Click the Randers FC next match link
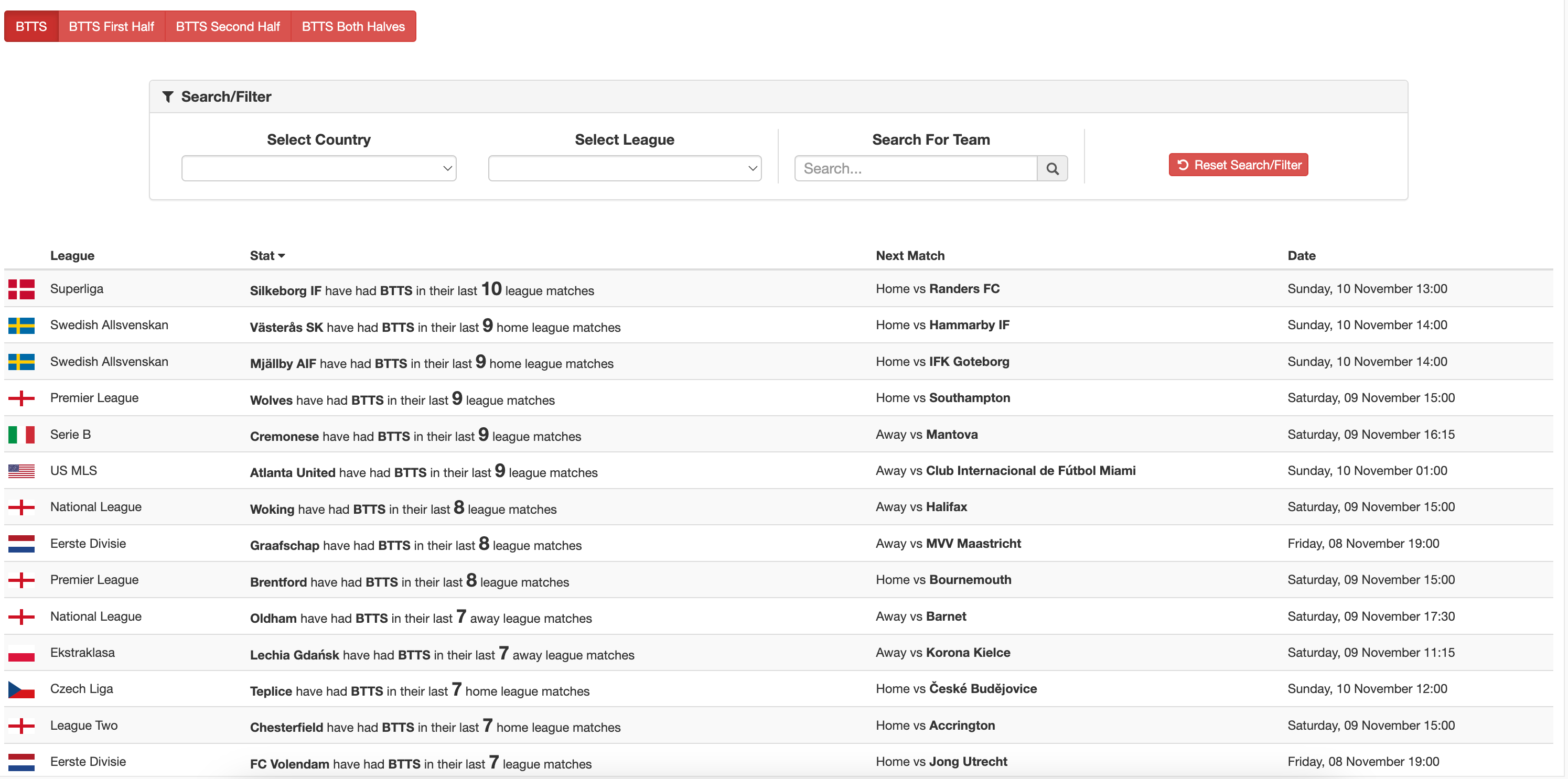Screen dimensions: 1568x779 tap(963, 289)
